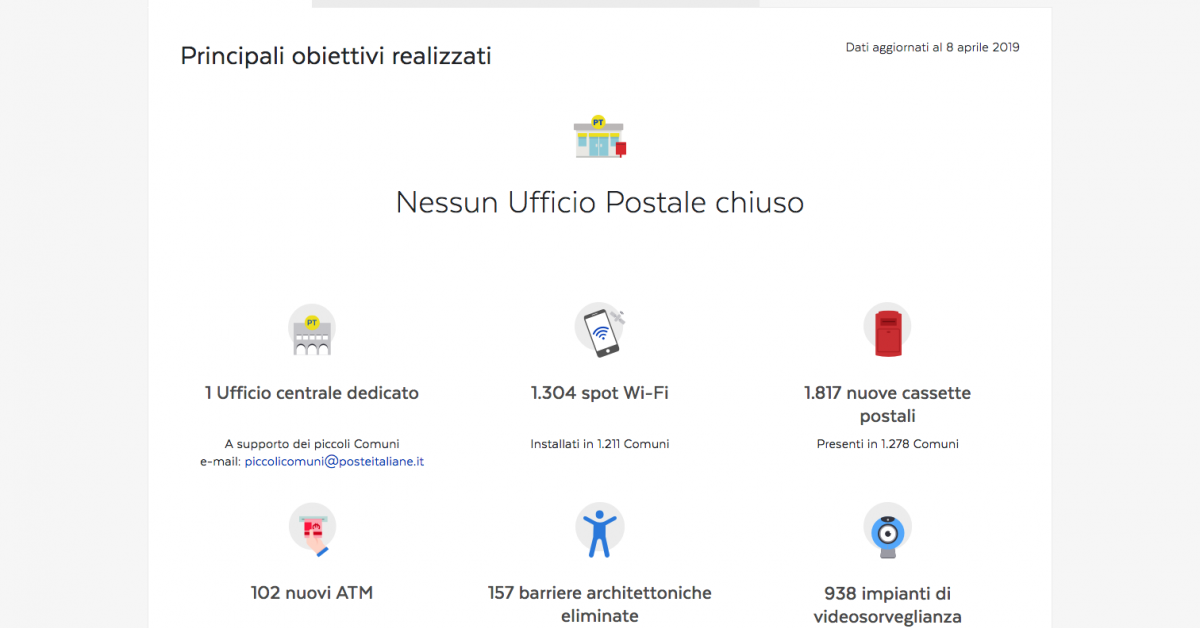Click '1 Ufficio centrale dedicato' title

312,393
